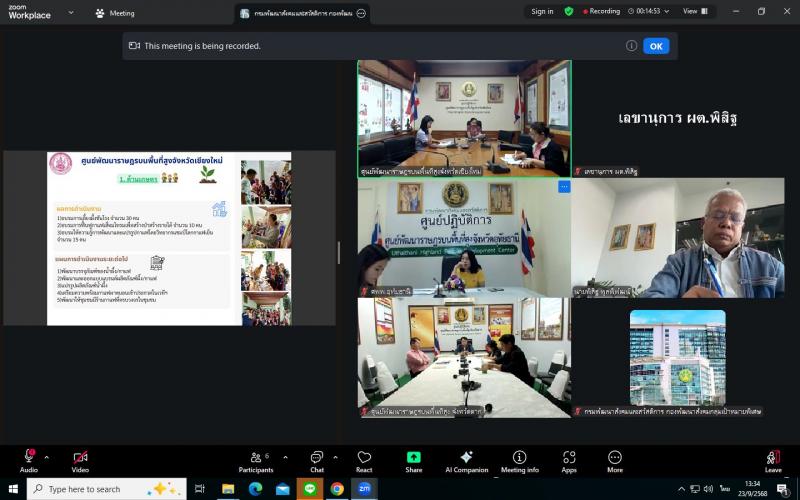Expand the Audio options caret
Viewport: 800px width, 500px height.
point(46,457)
